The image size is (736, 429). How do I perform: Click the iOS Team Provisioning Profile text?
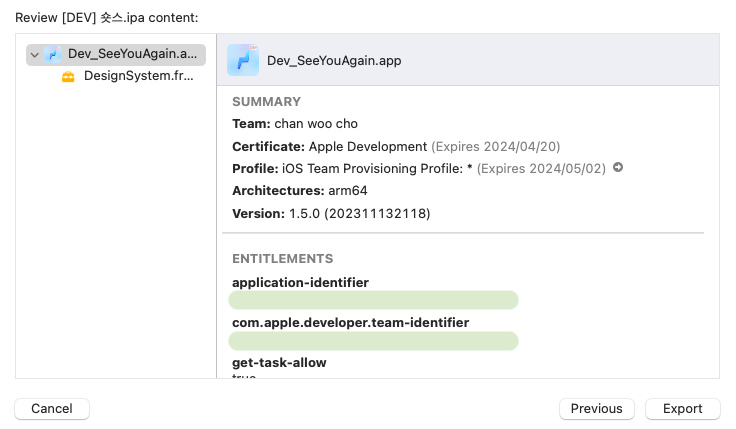tap(372, 169)
